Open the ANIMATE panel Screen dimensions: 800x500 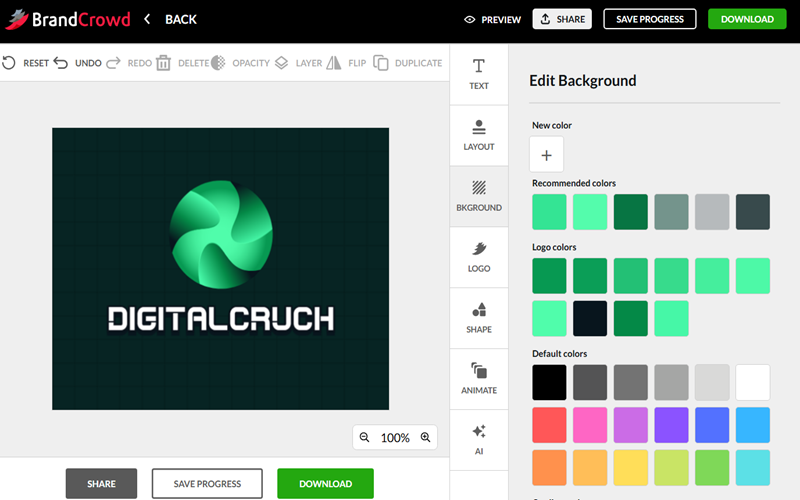tap(479, 379)
